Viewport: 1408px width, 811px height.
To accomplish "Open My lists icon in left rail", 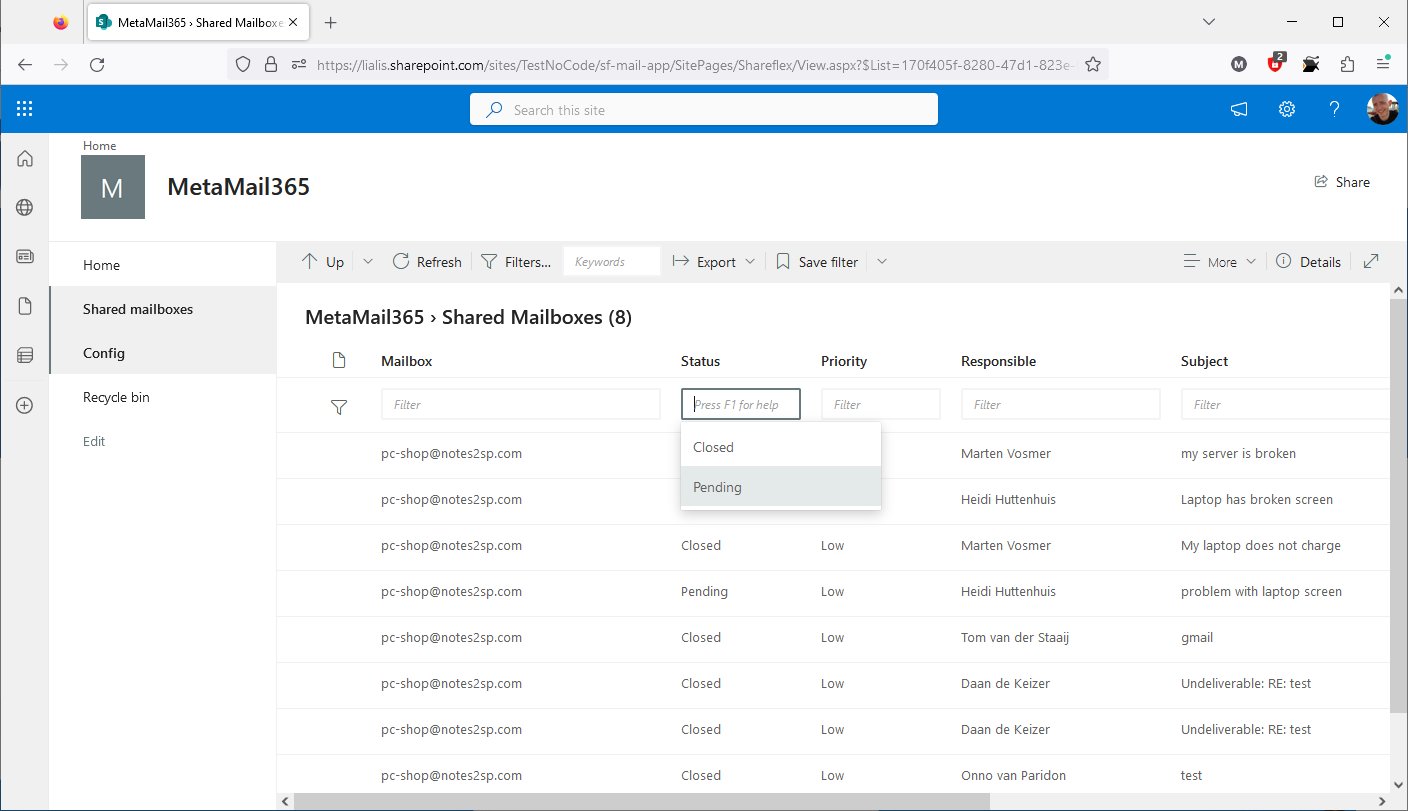I will 25,355.
